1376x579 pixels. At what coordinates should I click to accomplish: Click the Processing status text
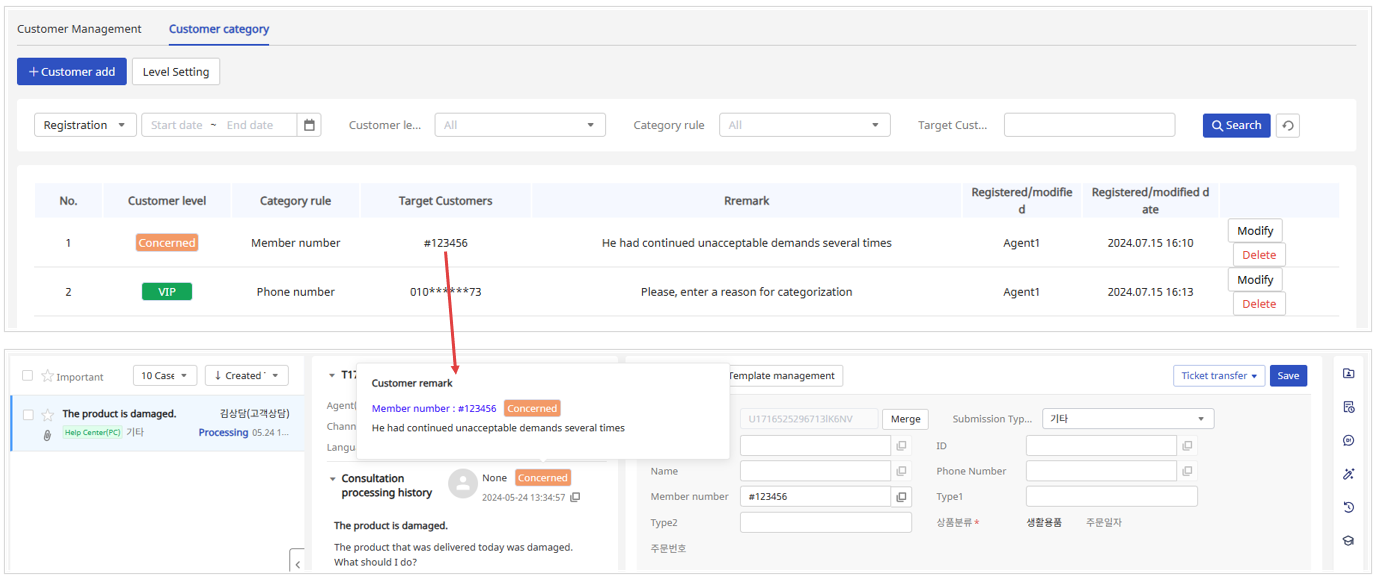click(x=223, y=433)
